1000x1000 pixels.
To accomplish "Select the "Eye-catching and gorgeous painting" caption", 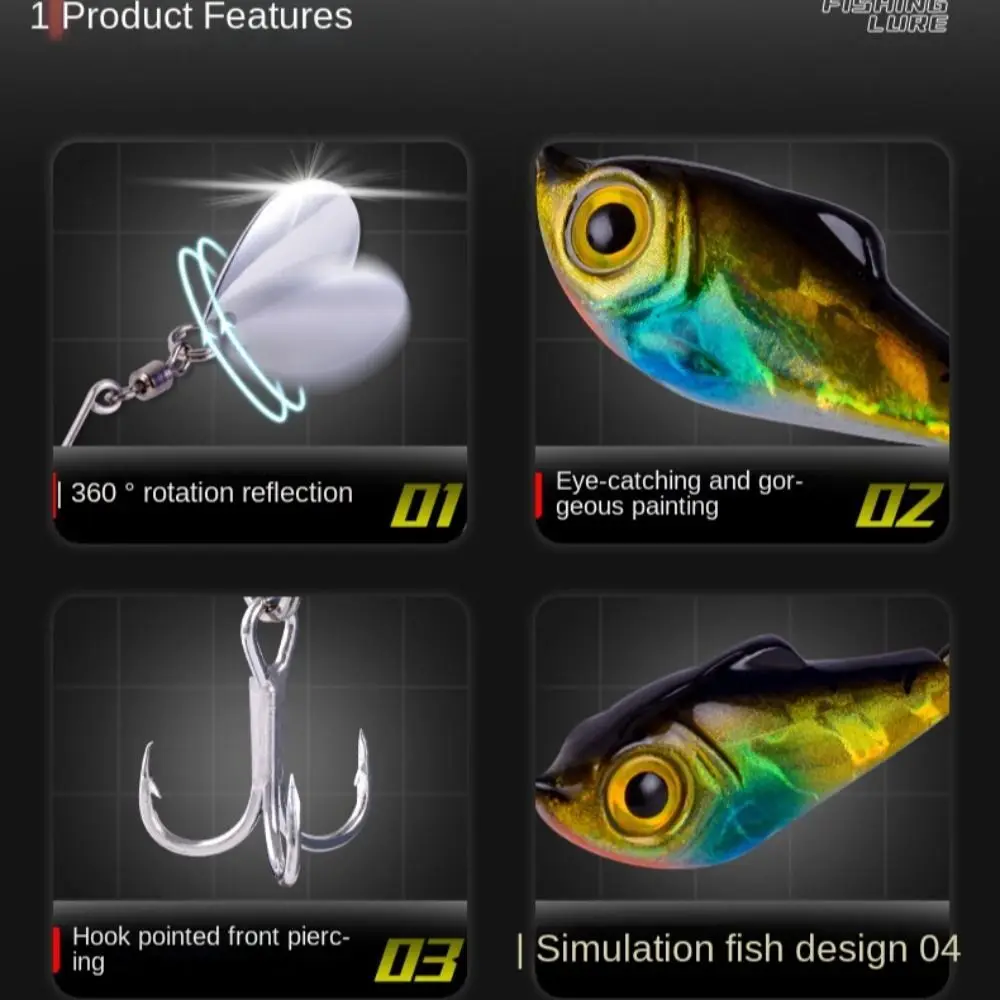I will coord(679,494).
